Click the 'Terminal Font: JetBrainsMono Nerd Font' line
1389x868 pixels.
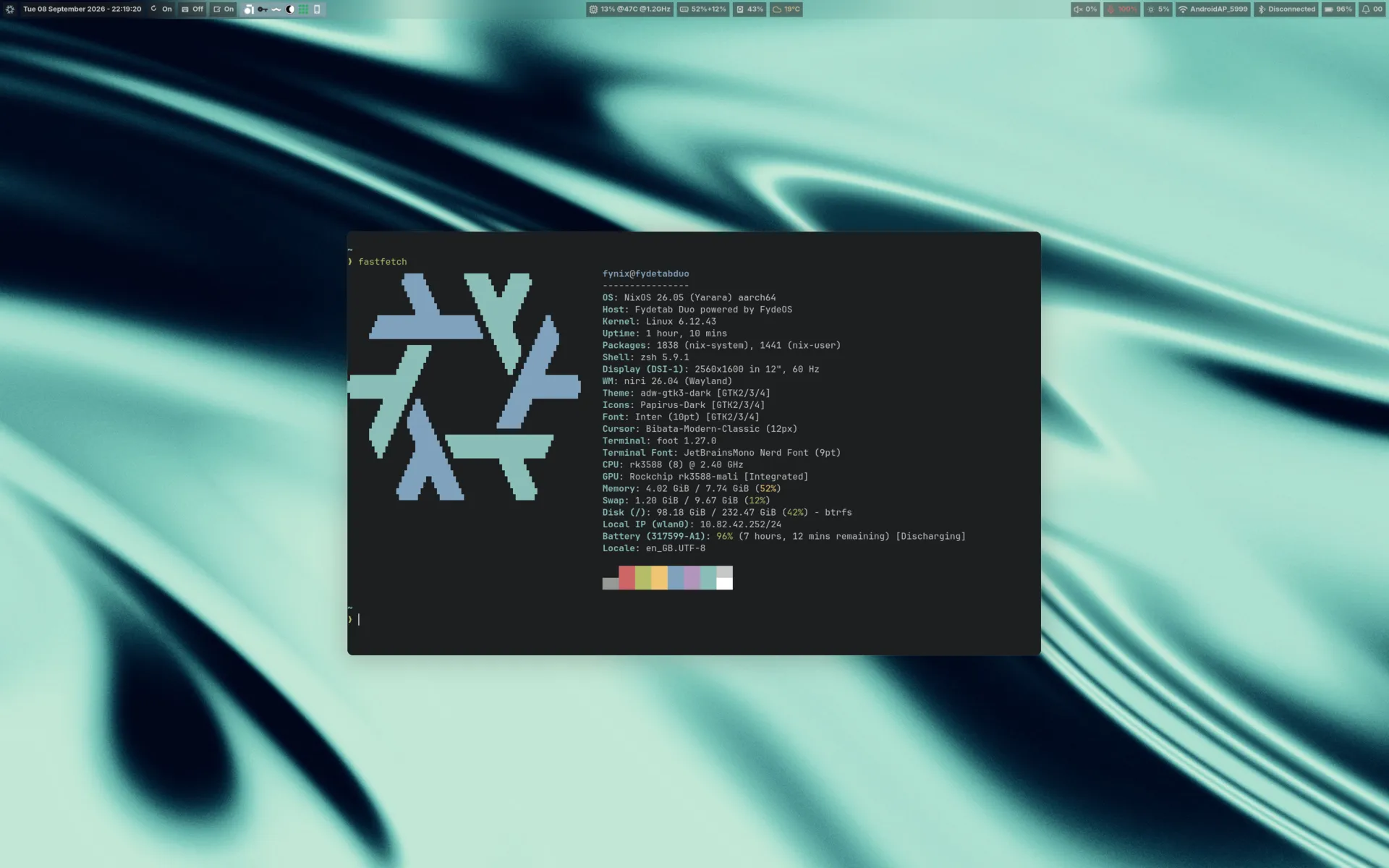721,453
